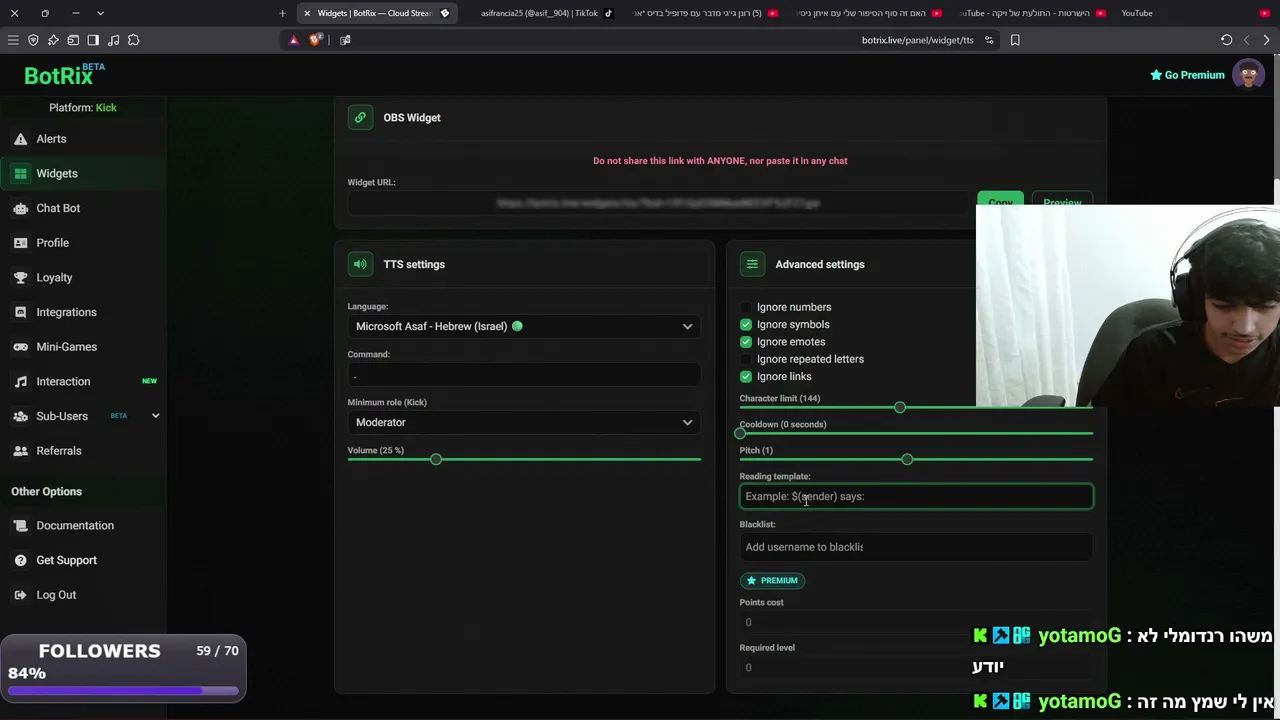Click the Preview button
Screen dimensions: 1280x720
1062,199
